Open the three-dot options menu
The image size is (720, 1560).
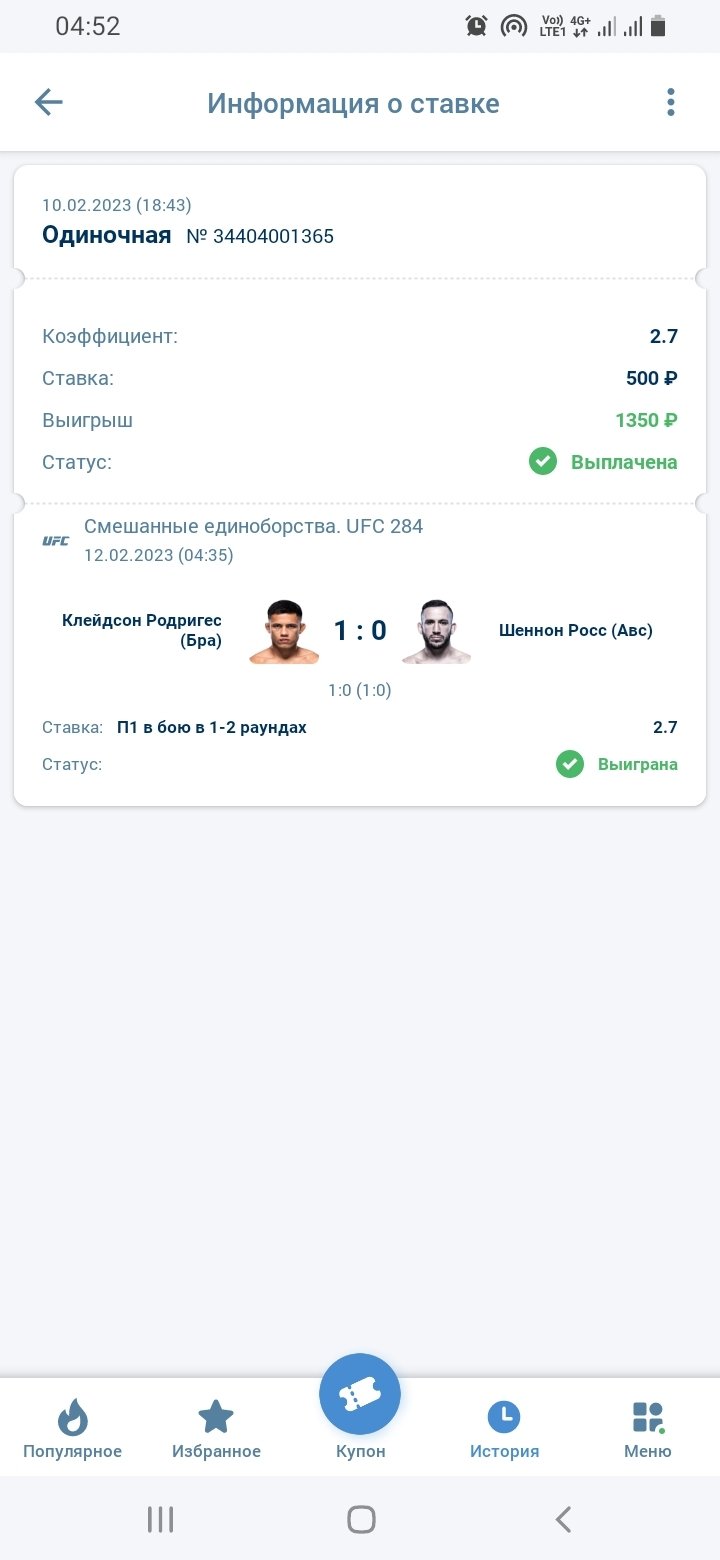click(x=670, y=102)
